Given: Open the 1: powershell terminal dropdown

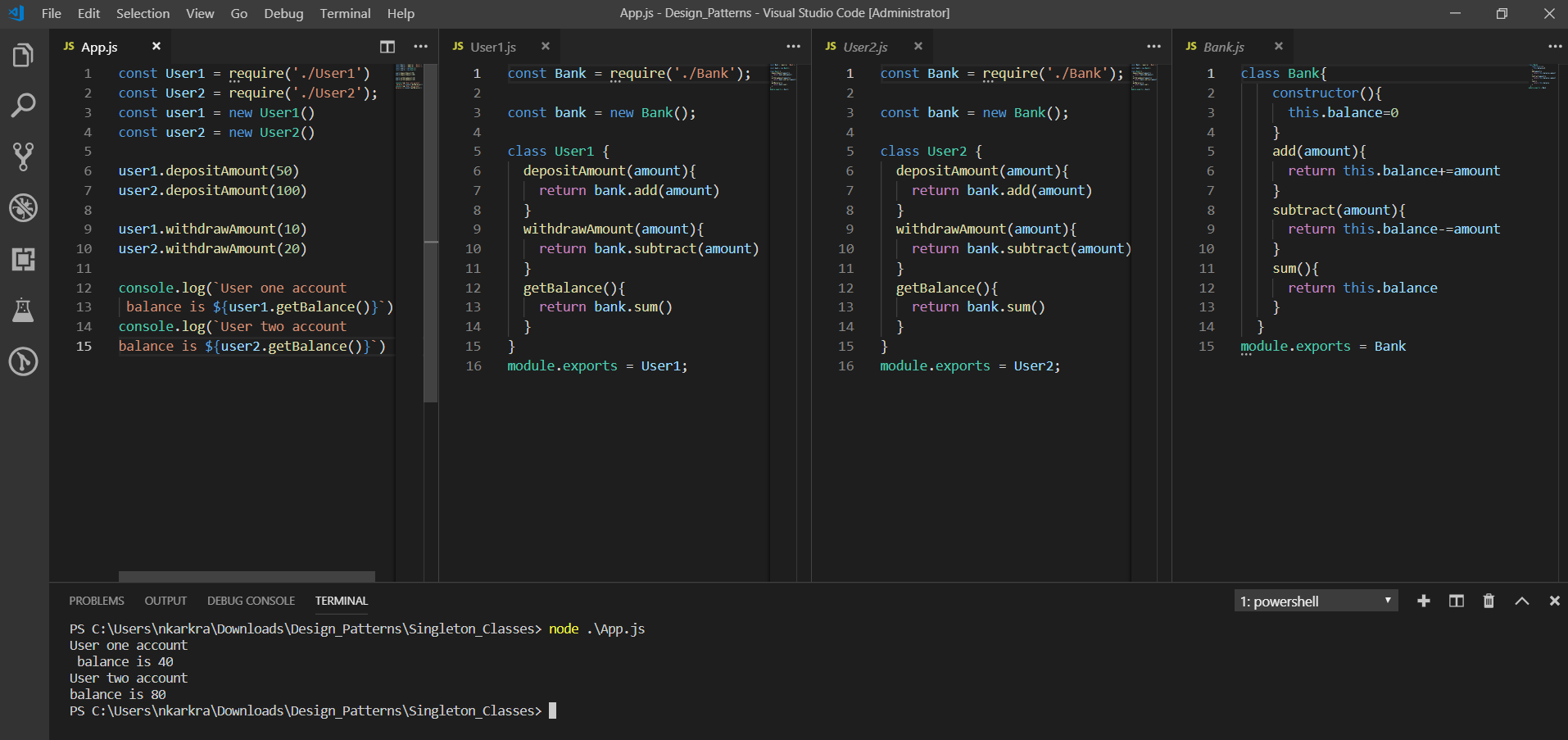Looking at the screenshot, I should pos(1316,601).
